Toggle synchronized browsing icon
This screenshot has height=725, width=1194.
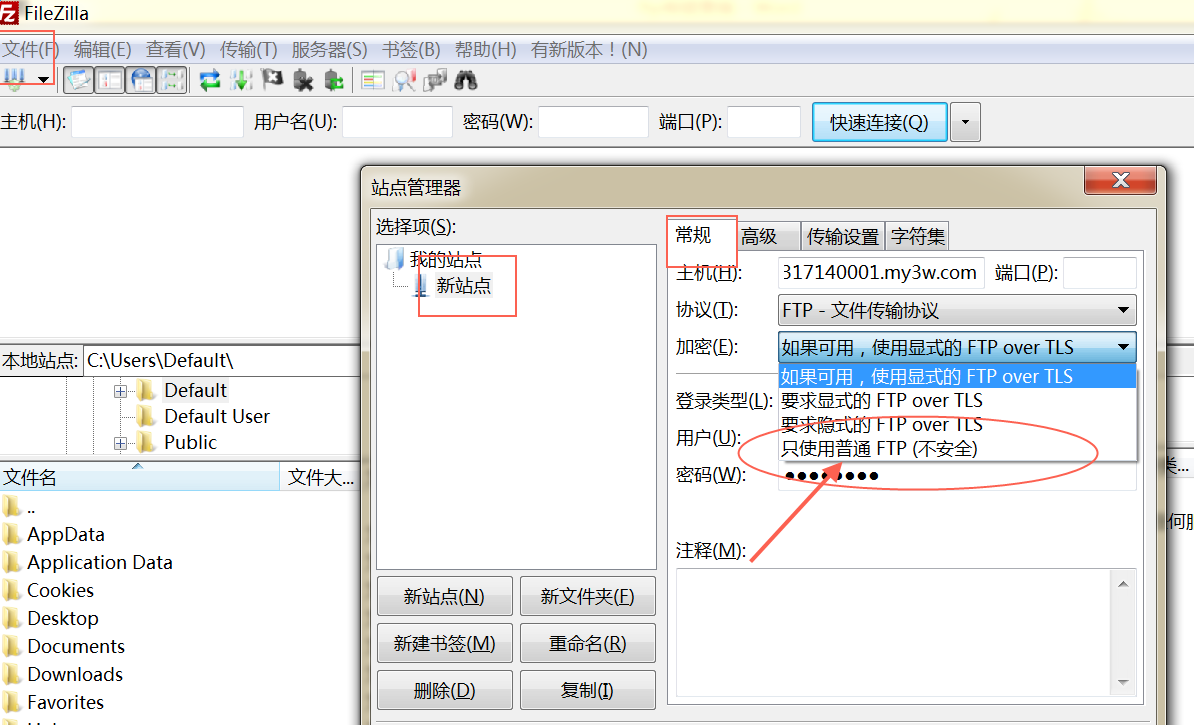pos(435,80)
